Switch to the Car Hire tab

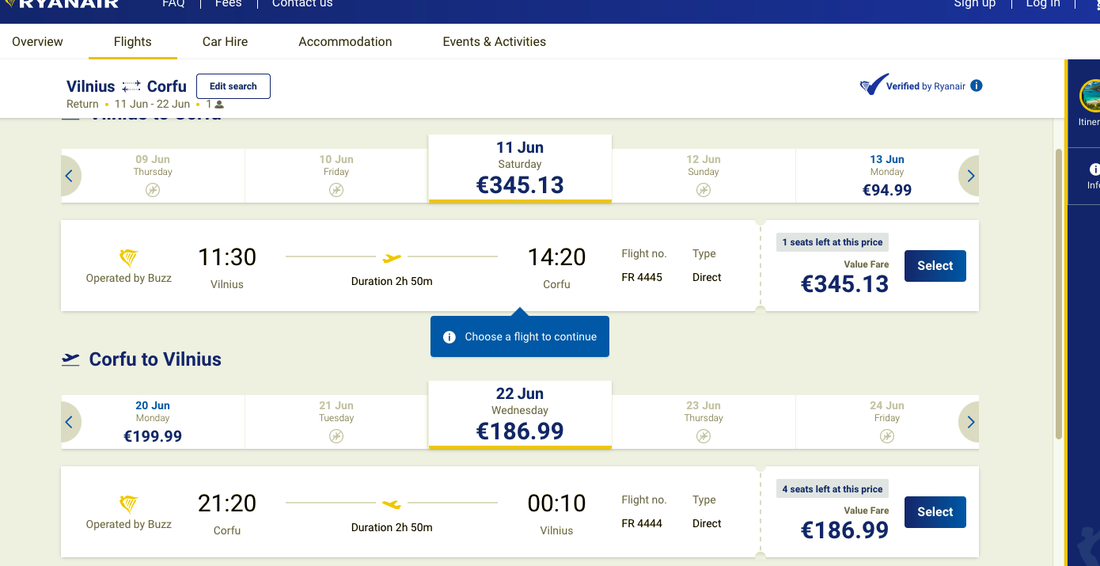pyautogui.click(x=225, y=42)
